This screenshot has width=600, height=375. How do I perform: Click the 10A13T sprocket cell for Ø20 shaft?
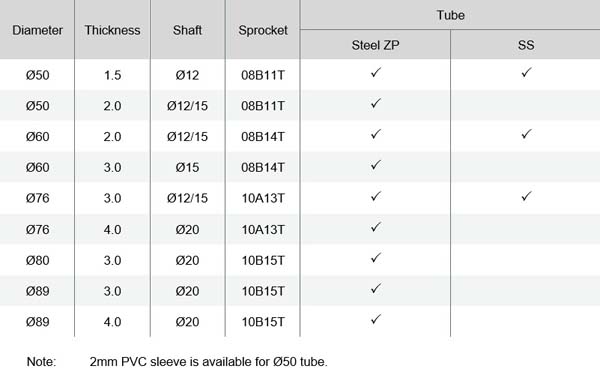(x=263, y=230)
